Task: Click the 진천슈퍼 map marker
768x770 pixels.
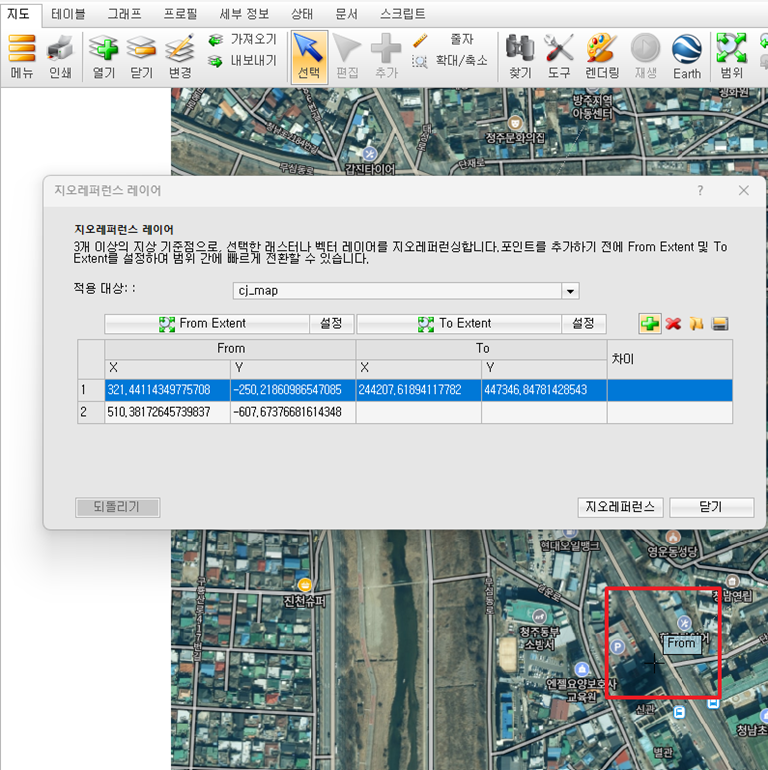Action: tap(305, 585)
